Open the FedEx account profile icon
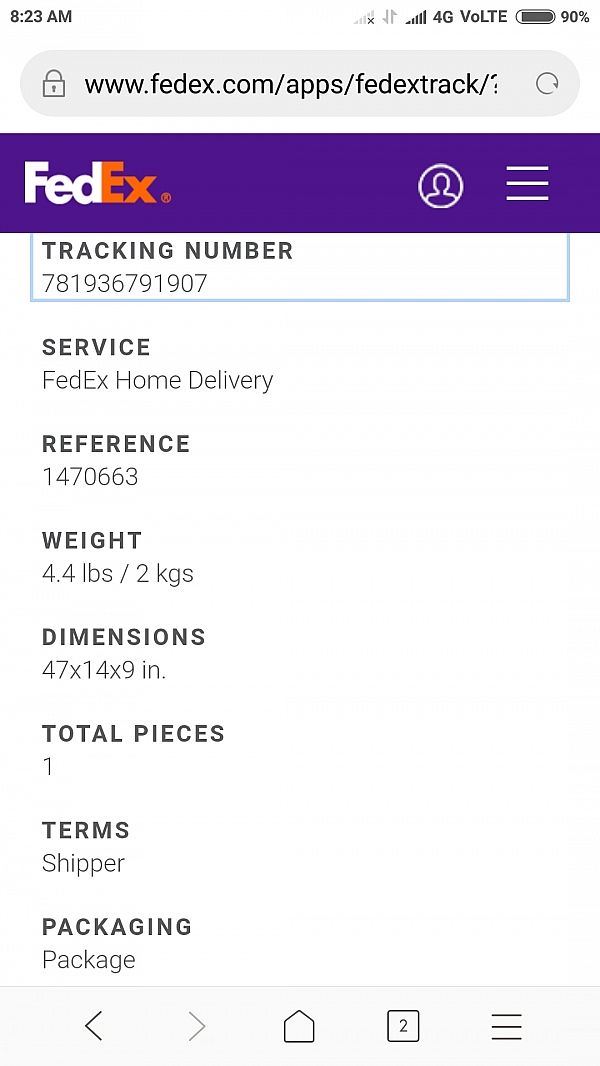This screenshot has height=1066, width=600. point(440,185)
